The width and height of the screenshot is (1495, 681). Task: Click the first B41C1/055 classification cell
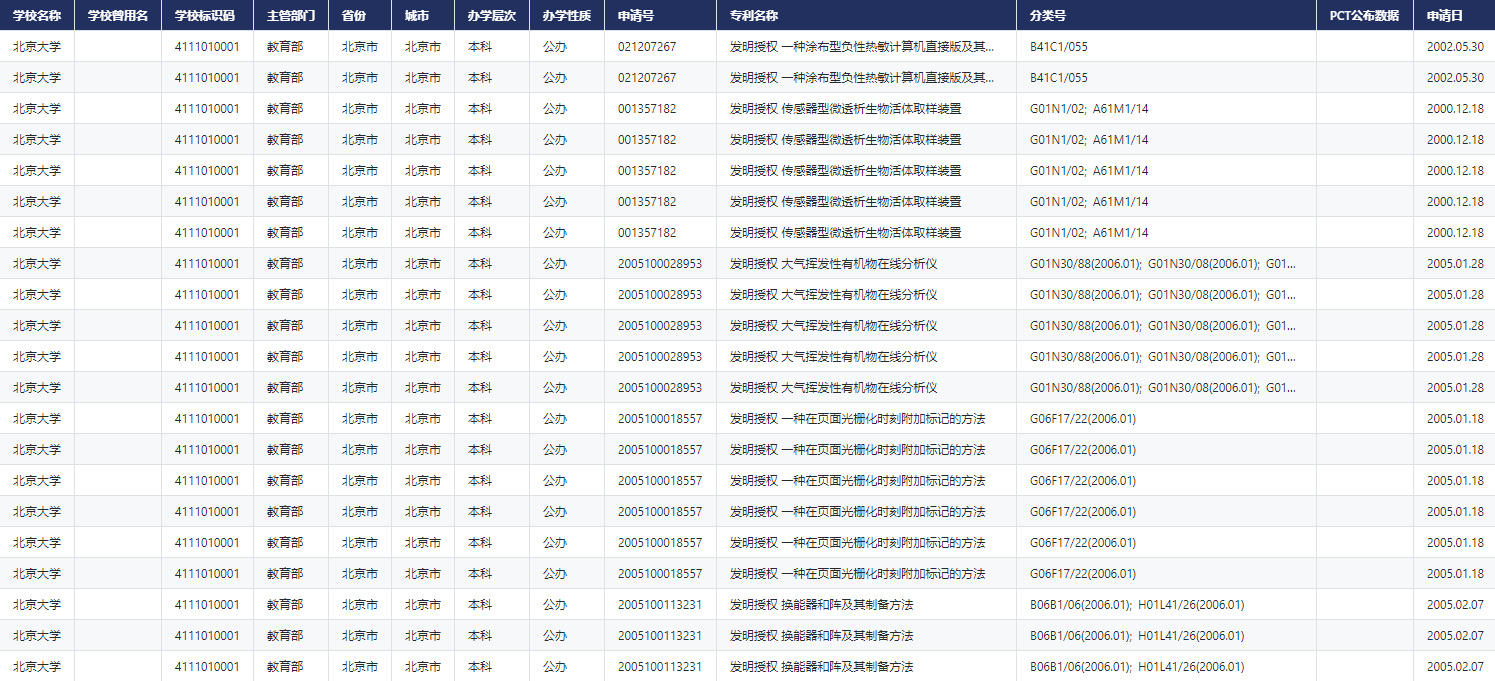(1166, 47)
